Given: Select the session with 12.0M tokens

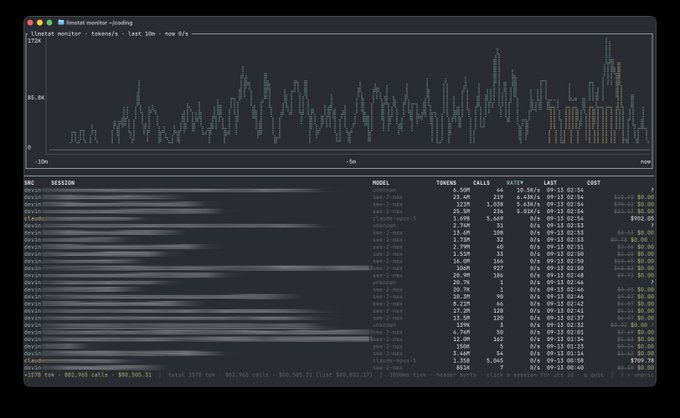Looking at the screenshot, I should (x=339, y=339).
